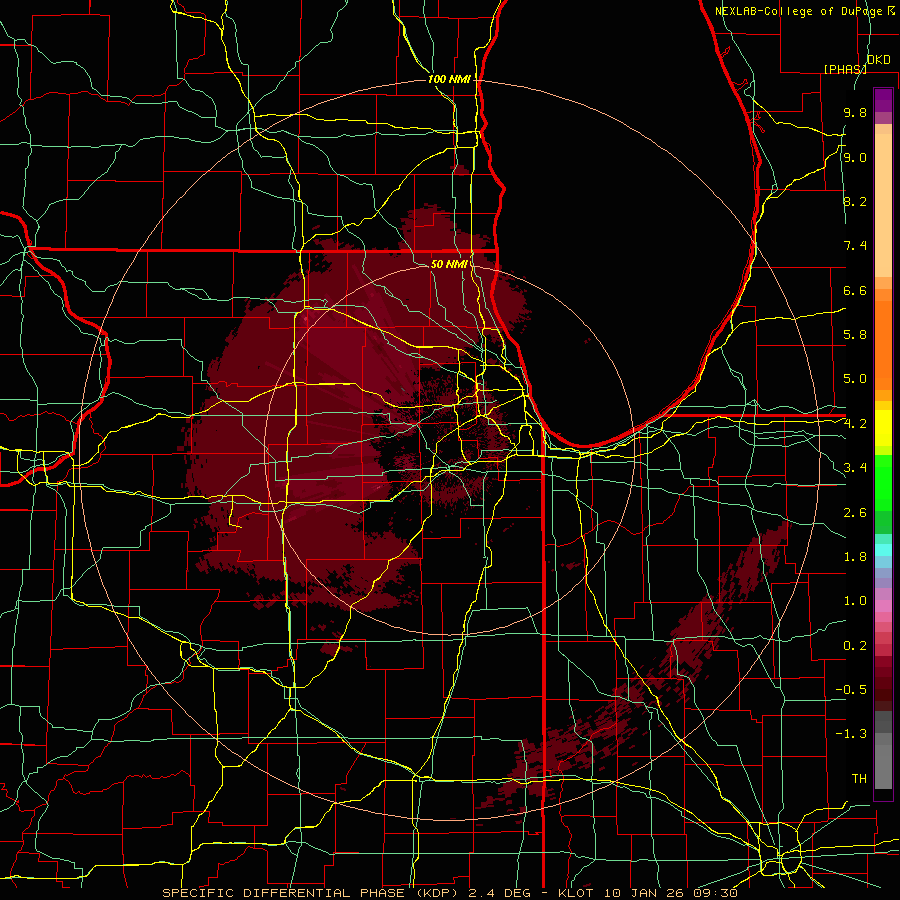Click the 9.0 scale value

855,157
